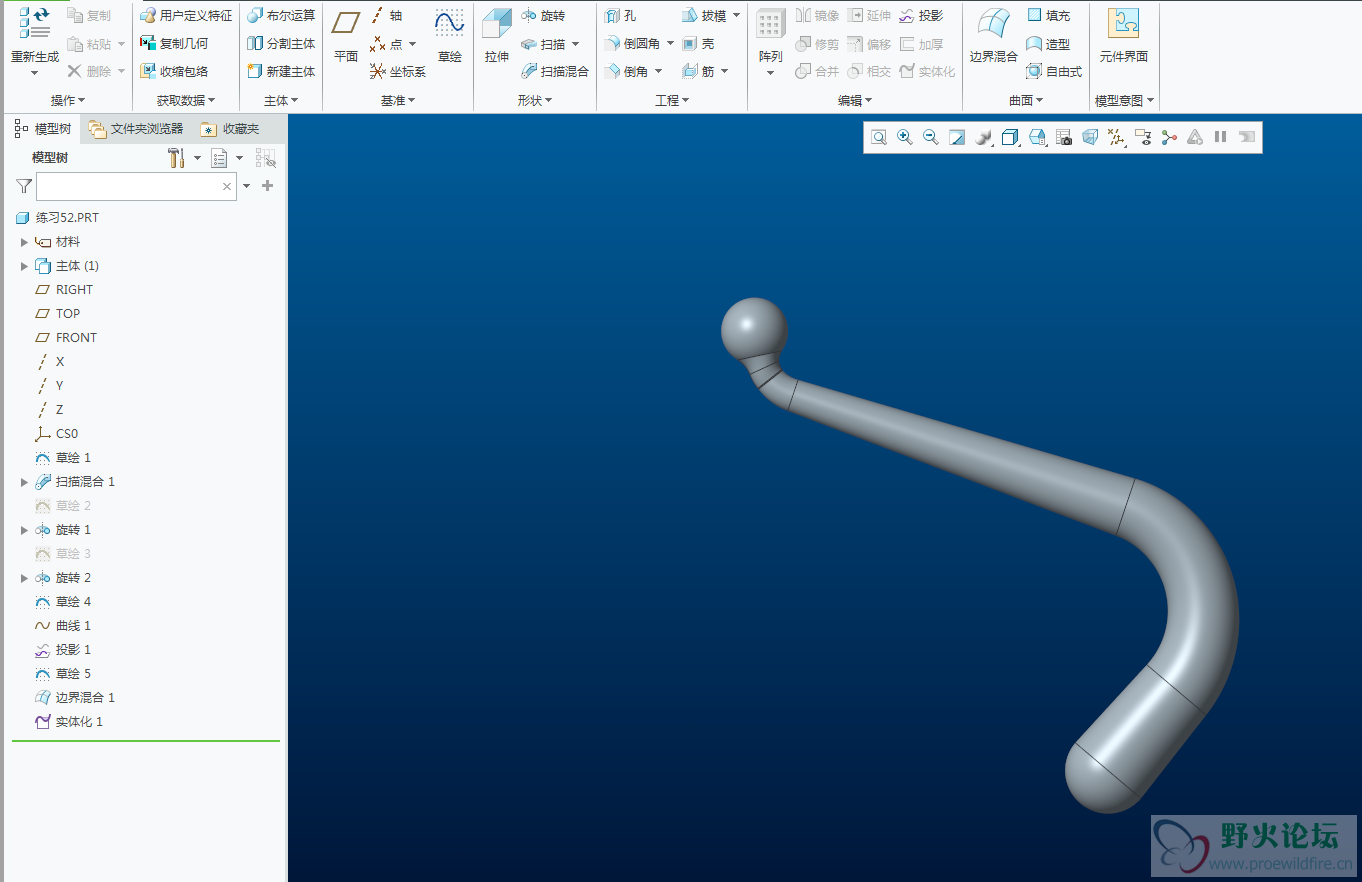This screenshot has height=882, width=1362.
Task: Select the 坐标系 coordinate system tool
Action: (x=398, y=72)
